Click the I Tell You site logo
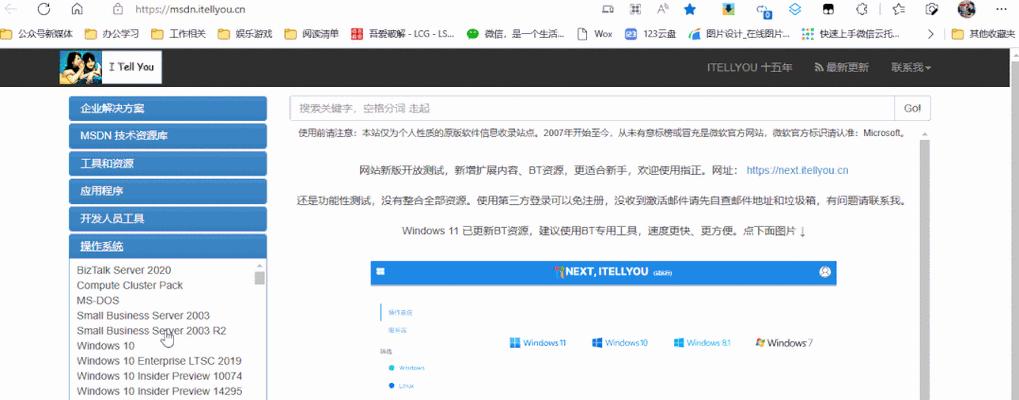 click(x=110, y=67)
